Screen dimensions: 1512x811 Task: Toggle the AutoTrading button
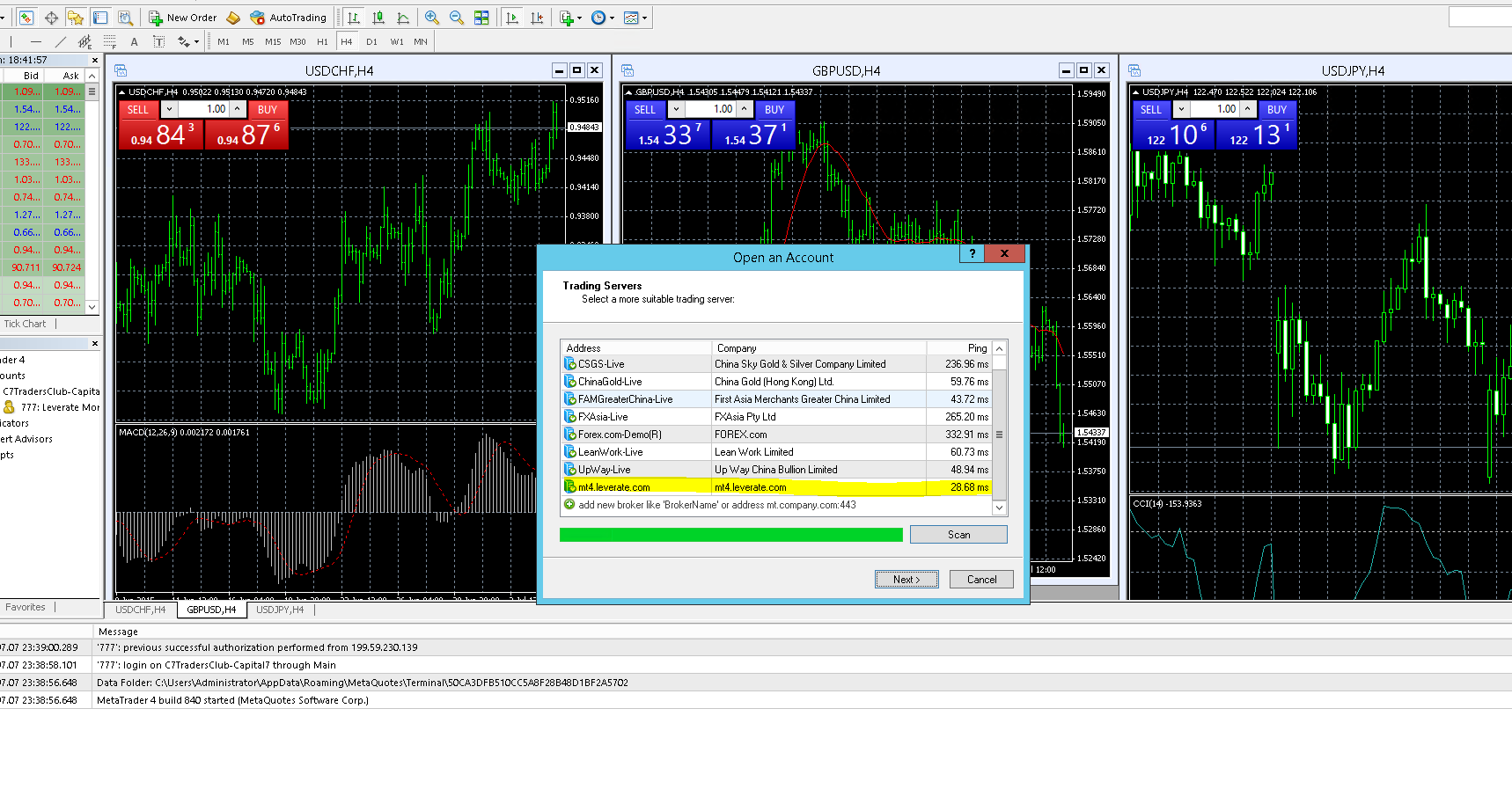[x=288, y=18]
